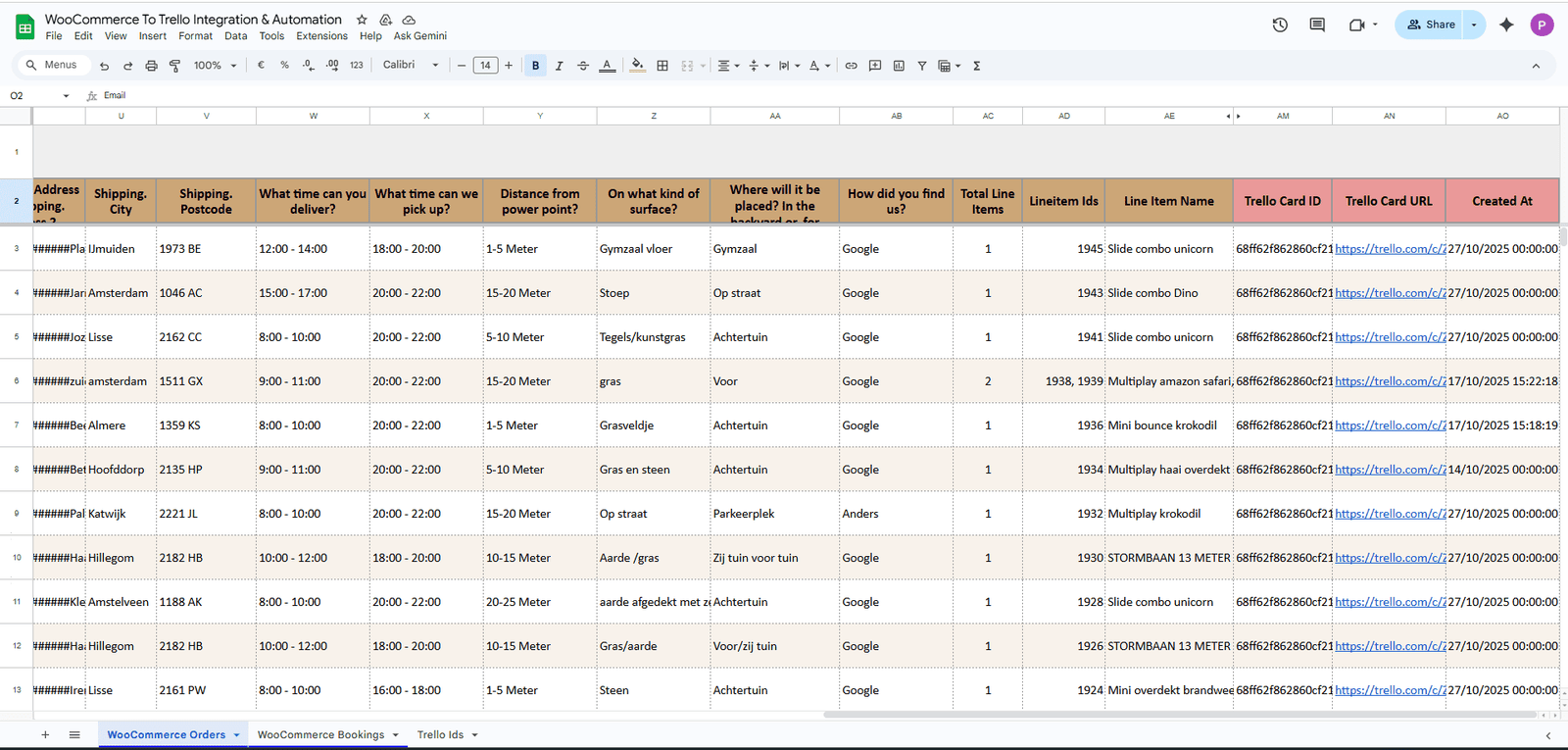
Task: Open the Trello link in row 3
Action: pyautogui.click(x=1390, y=249)
